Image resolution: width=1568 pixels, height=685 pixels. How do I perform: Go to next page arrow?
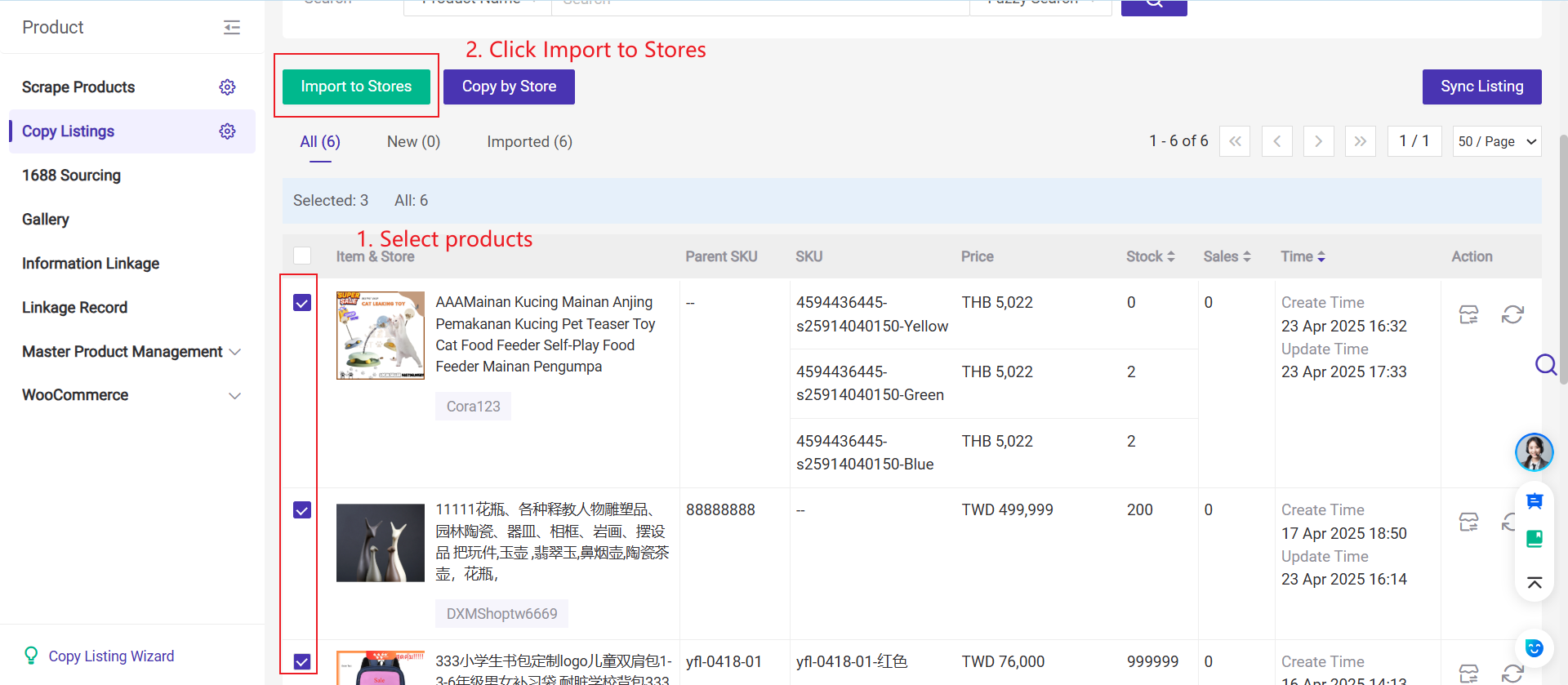coord(1318,141)
